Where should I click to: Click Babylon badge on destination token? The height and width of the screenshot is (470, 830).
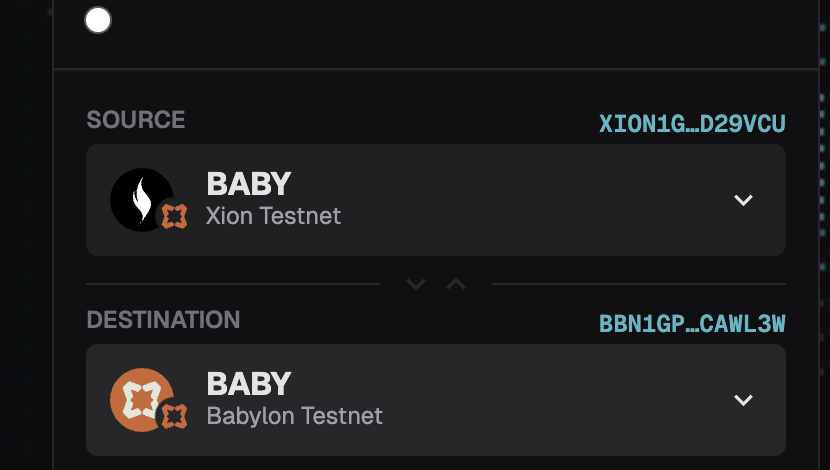(x=174, y=416)
